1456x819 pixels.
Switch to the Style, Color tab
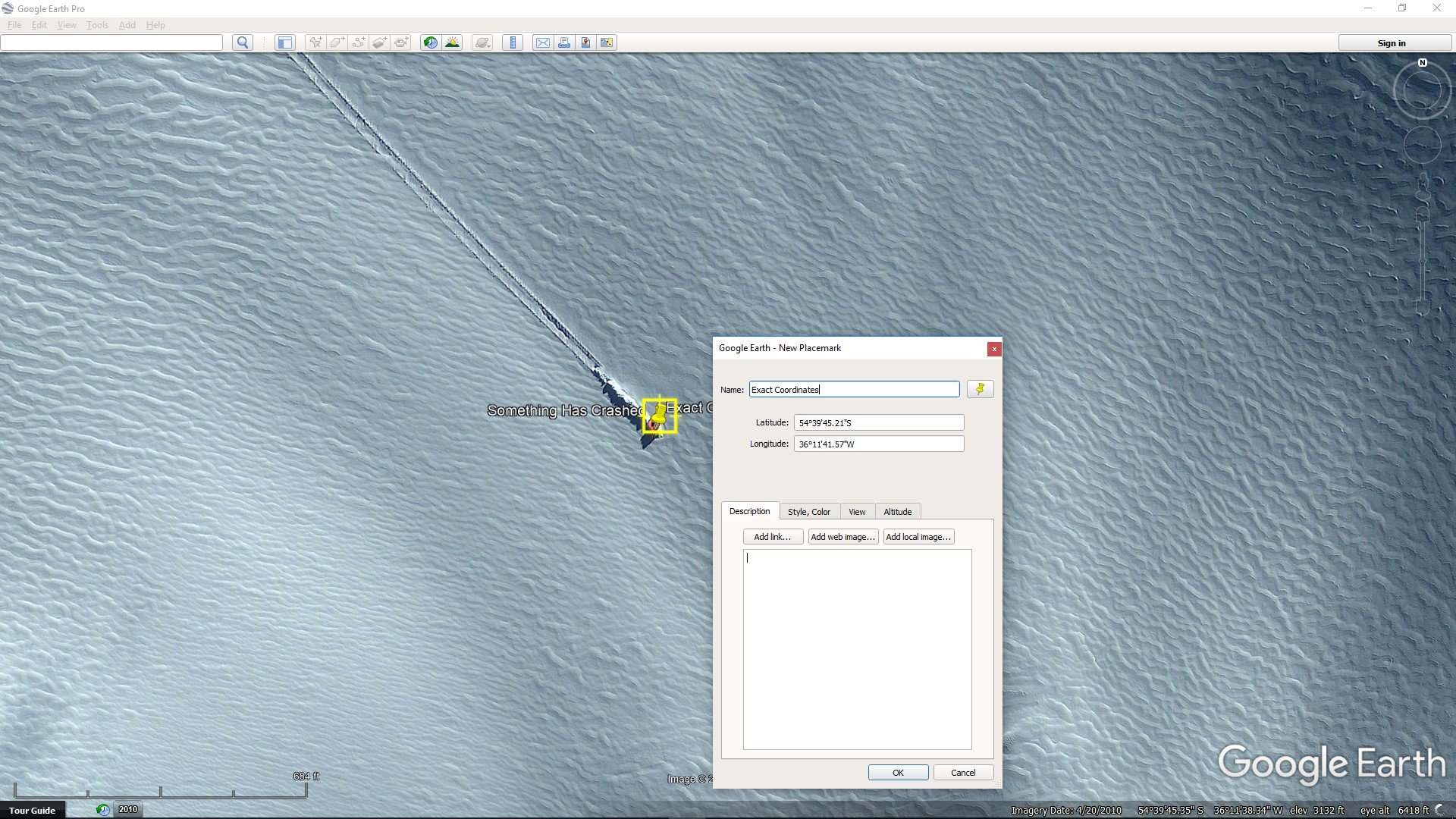click(808, 512)
